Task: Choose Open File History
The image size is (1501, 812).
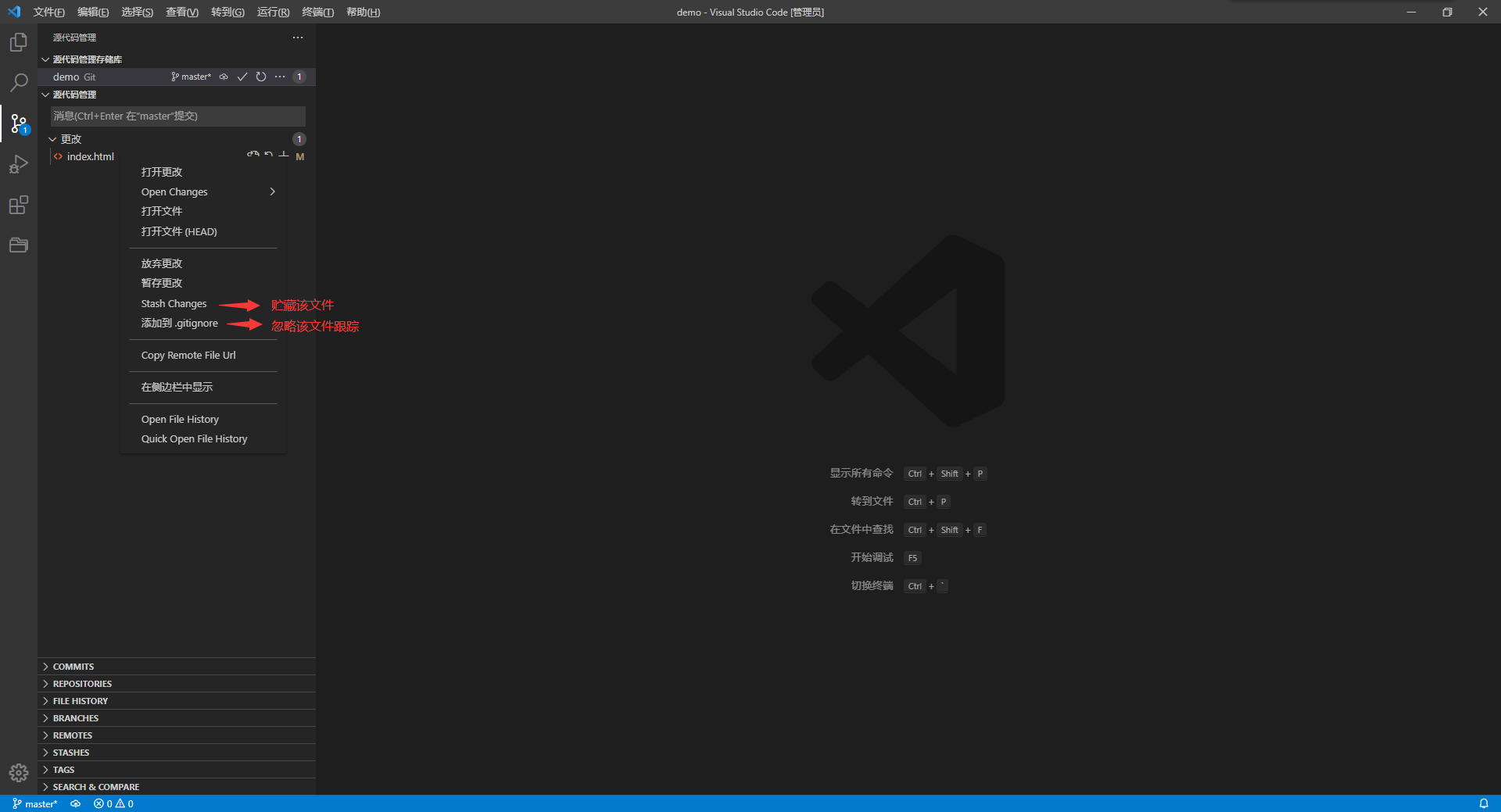Action: (x=203, y=419)
